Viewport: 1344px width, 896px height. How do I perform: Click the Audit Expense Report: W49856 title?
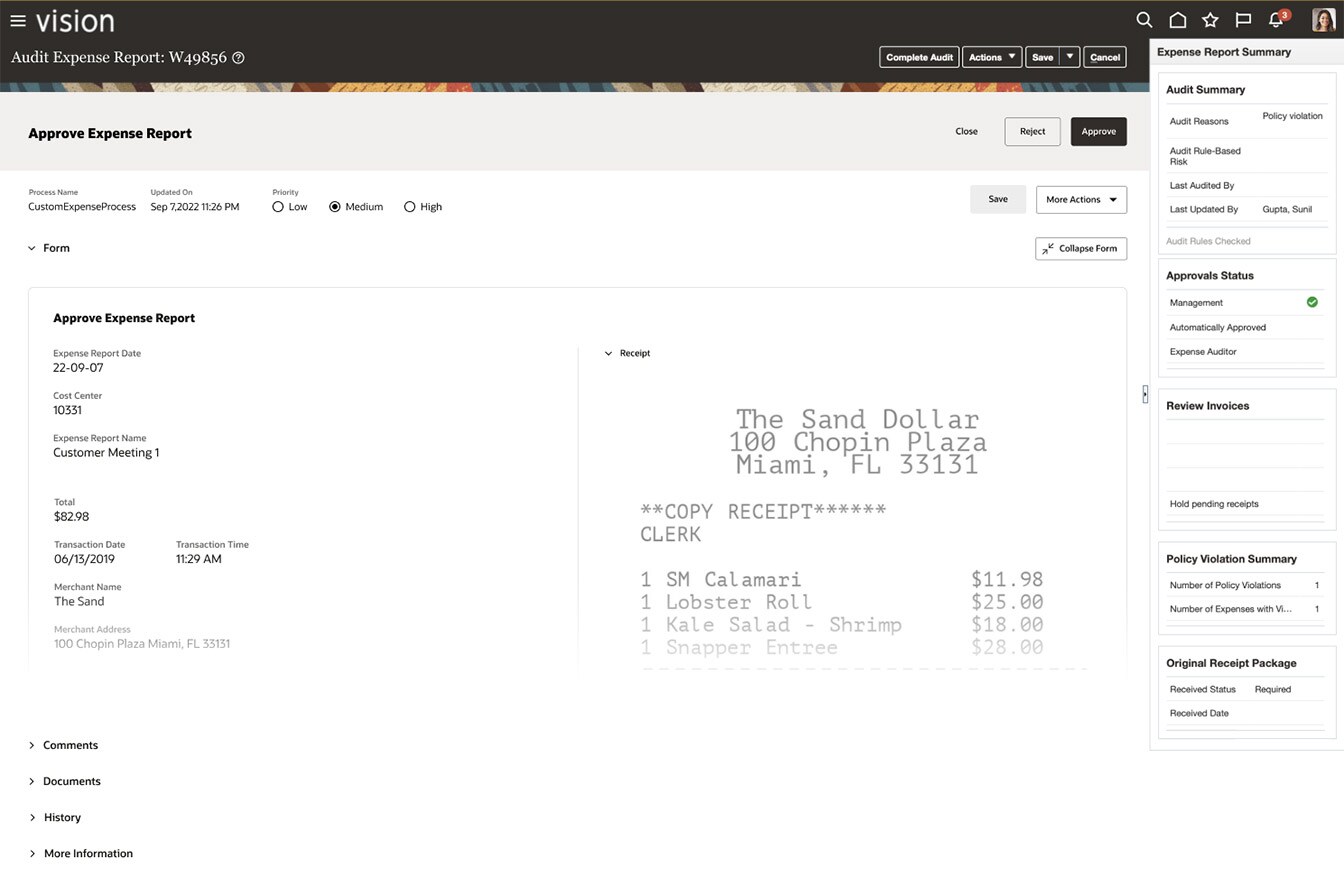[x=119, y=57]
